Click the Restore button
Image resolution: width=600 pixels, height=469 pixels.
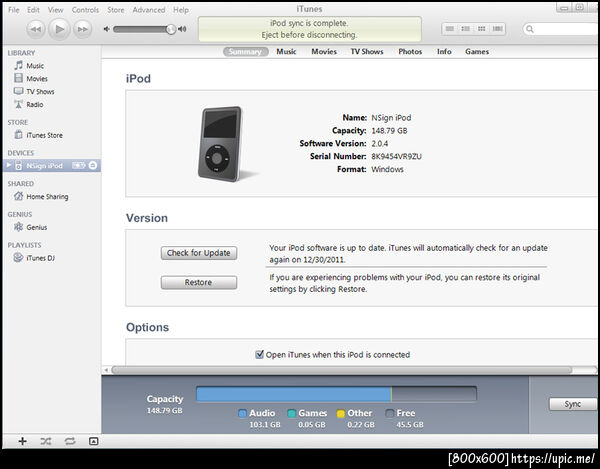click(199, 282)
